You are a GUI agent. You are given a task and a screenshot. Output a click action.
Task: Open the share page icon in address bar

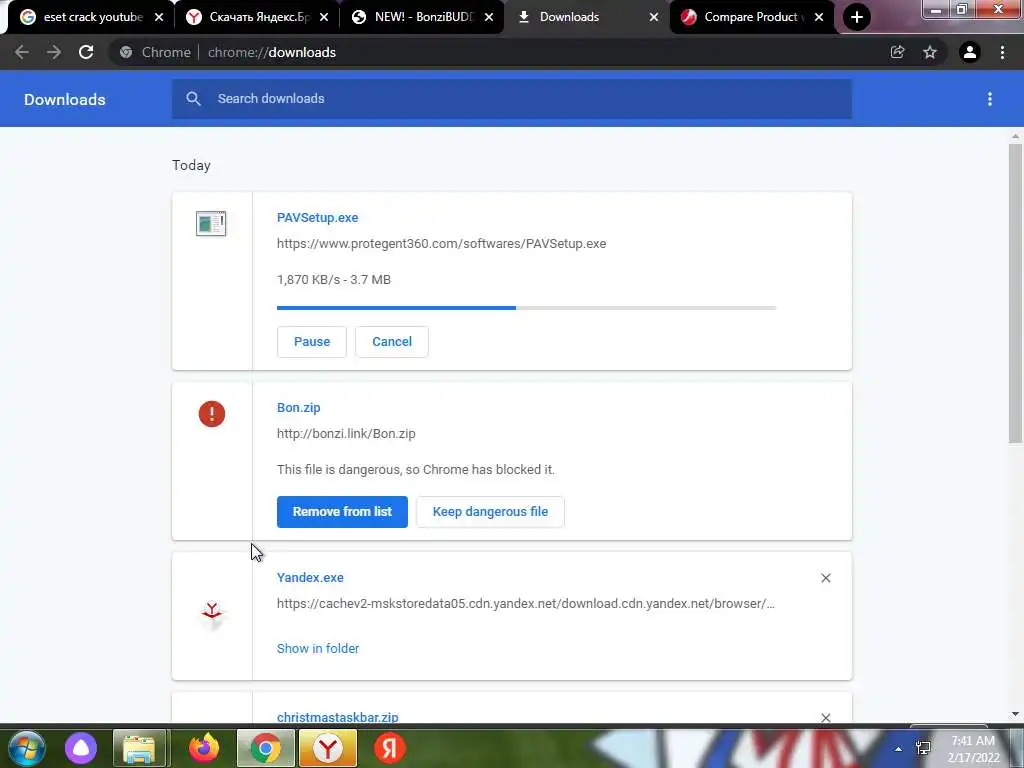tap(897, 52)
